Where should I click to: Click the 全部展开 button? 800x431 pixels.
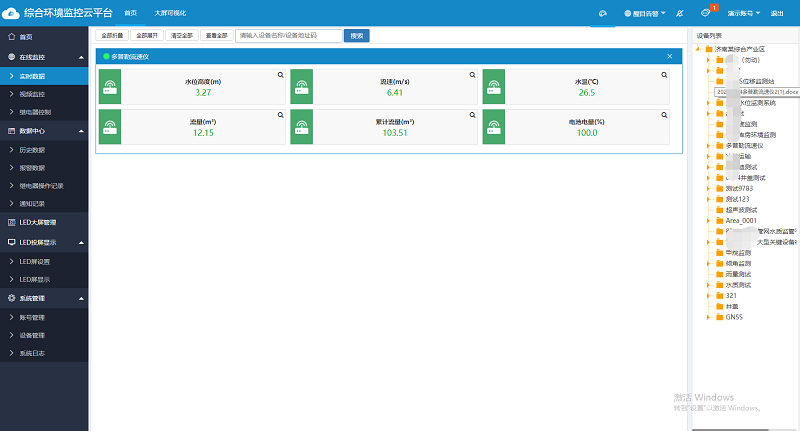pos(147,35)
